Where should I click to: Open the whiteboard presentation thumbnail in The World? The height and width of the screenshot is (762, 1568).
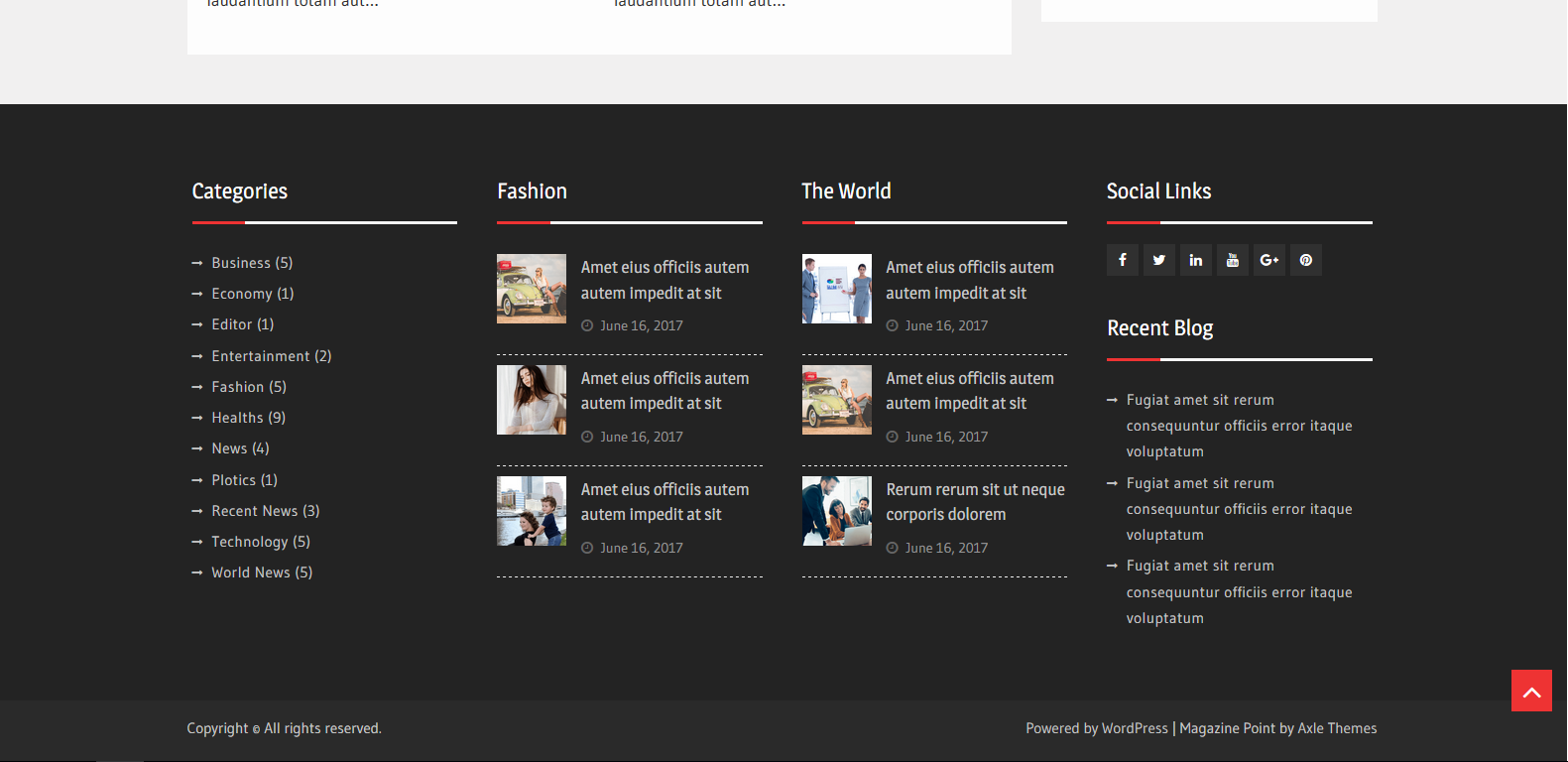point(836,289)
